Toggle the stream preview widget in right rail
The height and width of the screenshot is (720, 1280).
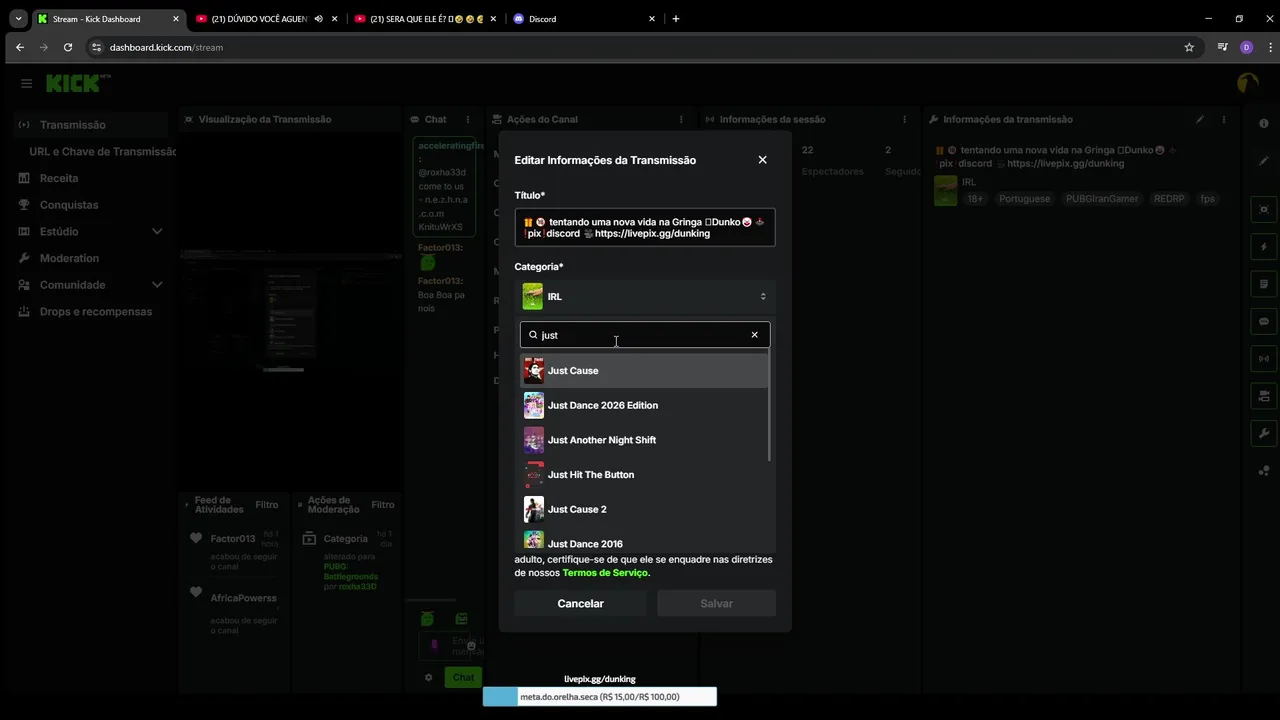coord(1264,209)
